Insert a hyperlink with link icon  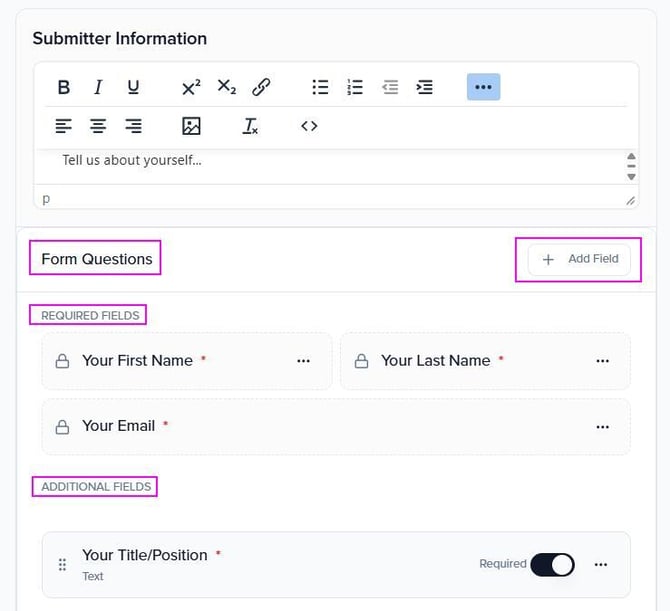tap(261, 87)
